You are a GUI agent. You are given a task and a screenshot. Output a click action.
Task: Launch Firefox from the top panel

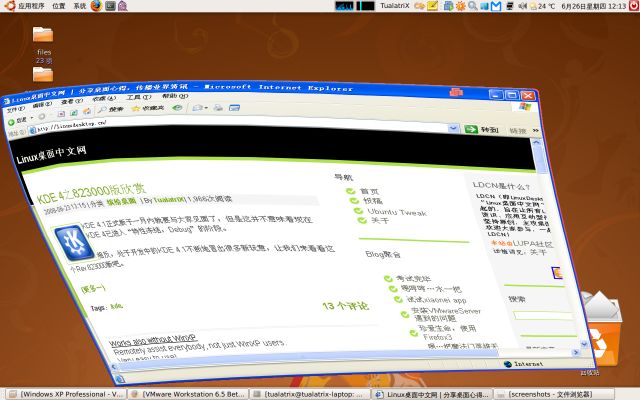pyautogui.click(x=96, y=6)
